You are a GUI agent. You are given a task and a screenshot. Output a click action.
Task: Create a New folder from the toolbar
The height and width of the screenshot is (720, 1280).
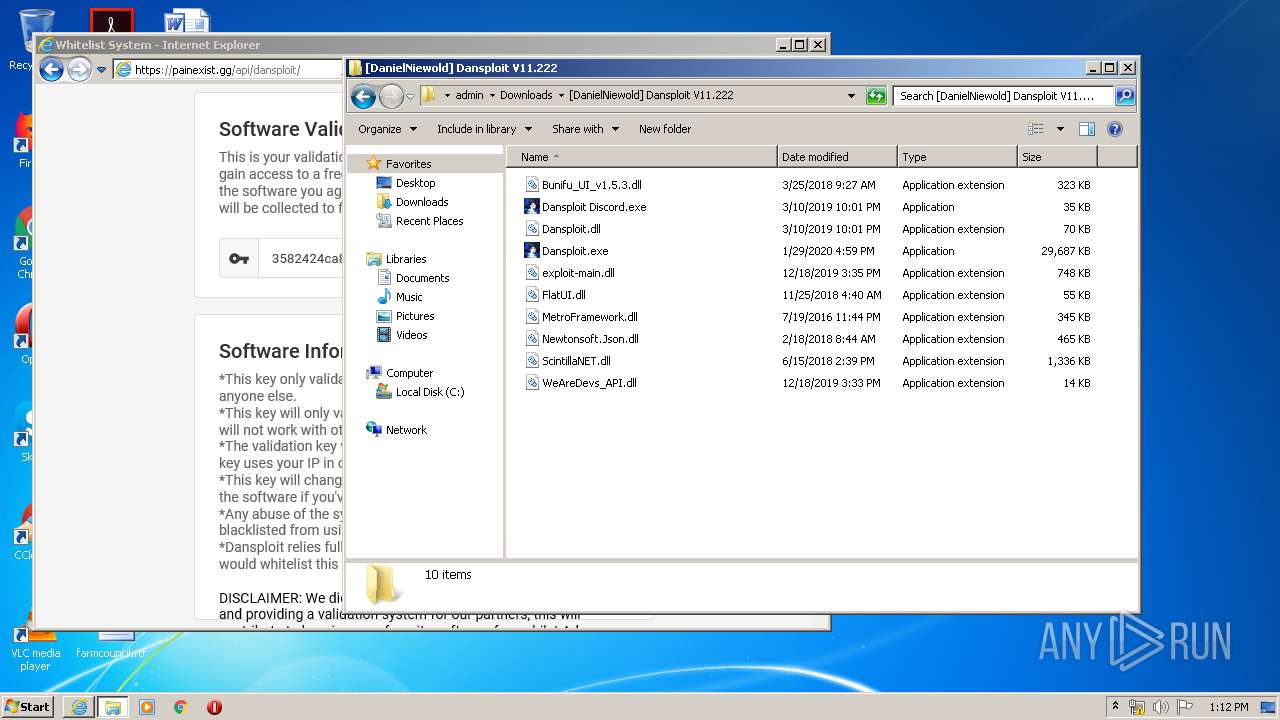665,129
